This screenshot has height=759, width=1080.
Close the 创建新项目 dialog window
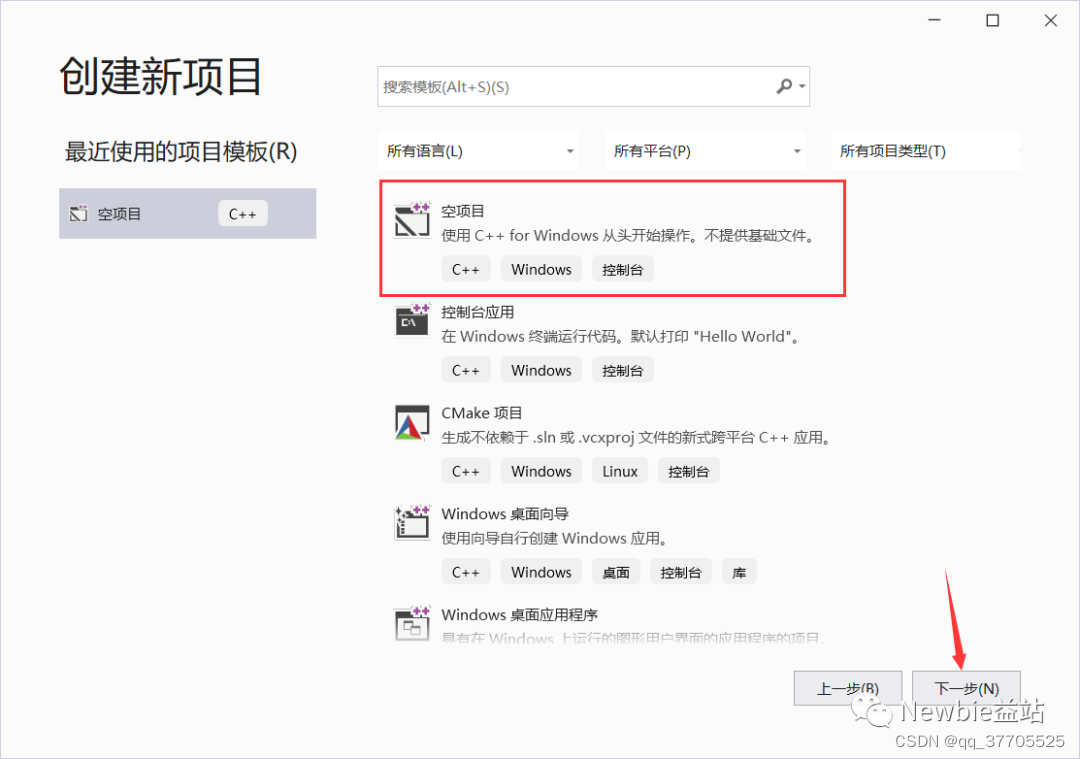coord(1050,21)
